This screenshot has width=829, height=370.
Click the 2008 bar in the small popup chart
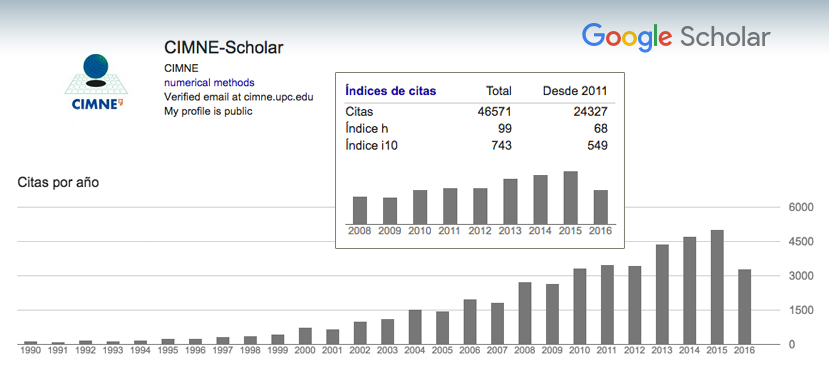pos(360,210)
